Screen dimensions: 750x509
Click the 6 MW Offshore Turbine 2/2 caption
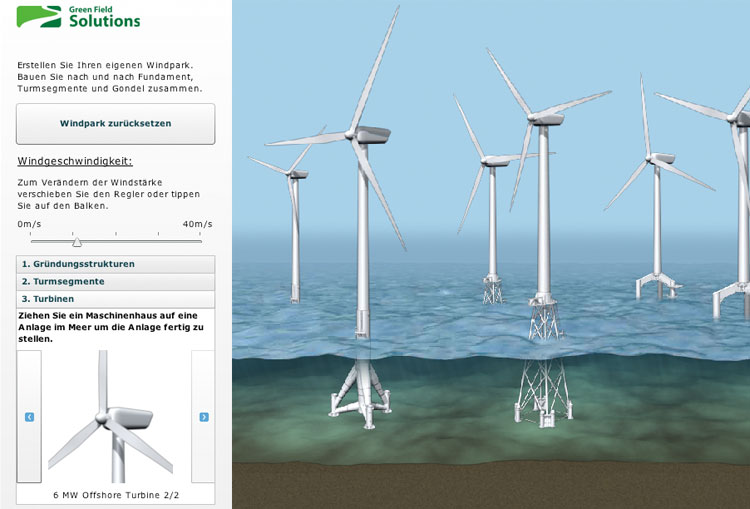click(115, 494)
